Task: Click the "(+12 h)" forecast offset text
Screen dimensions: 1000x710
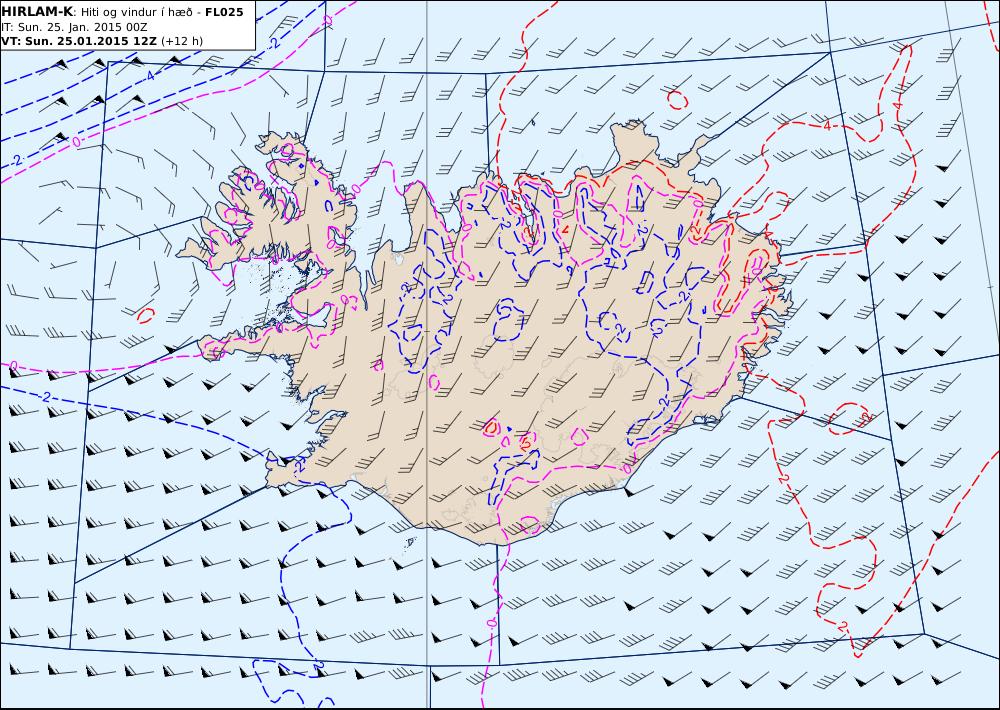Action: [182, 41]
